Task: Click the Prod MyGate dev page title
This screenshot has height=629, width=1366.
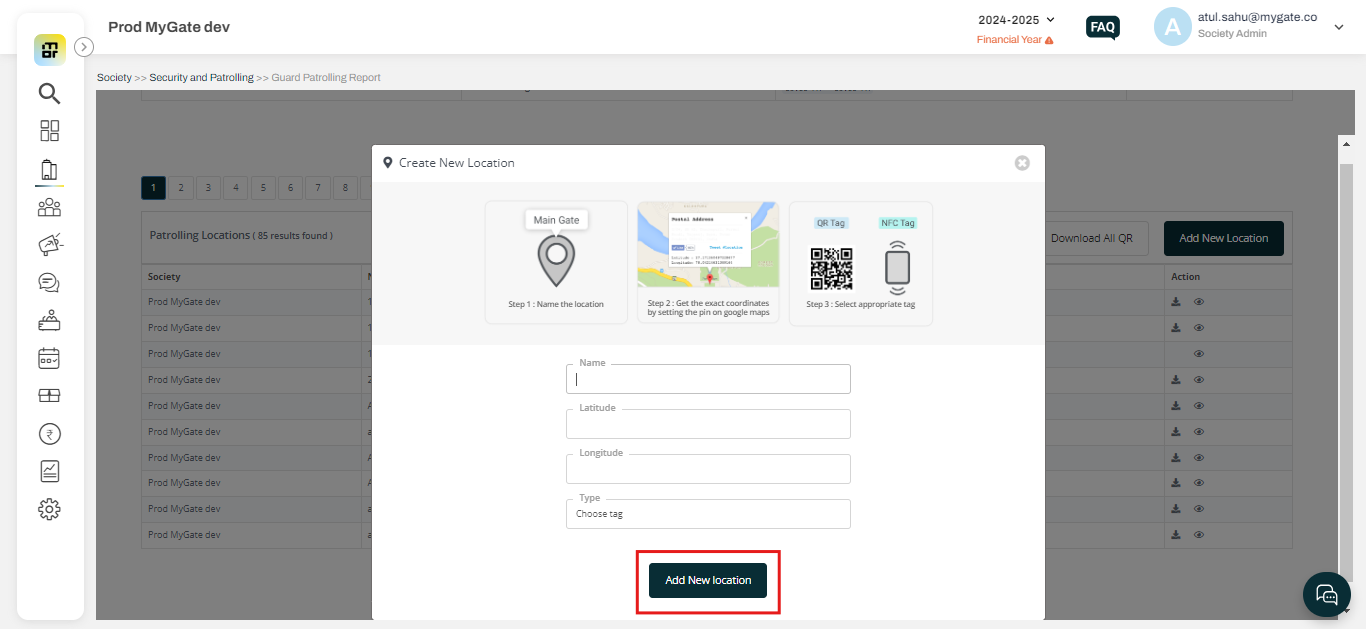Action: (169, 27)
